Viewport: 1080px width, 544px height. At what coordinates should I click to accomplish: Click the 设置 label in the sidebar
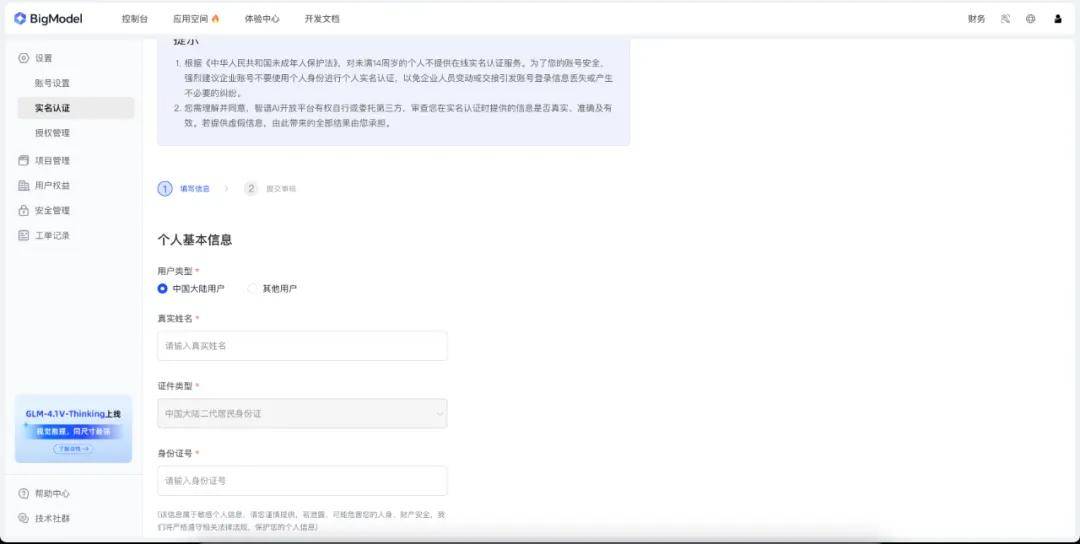(x=43, y=59)
